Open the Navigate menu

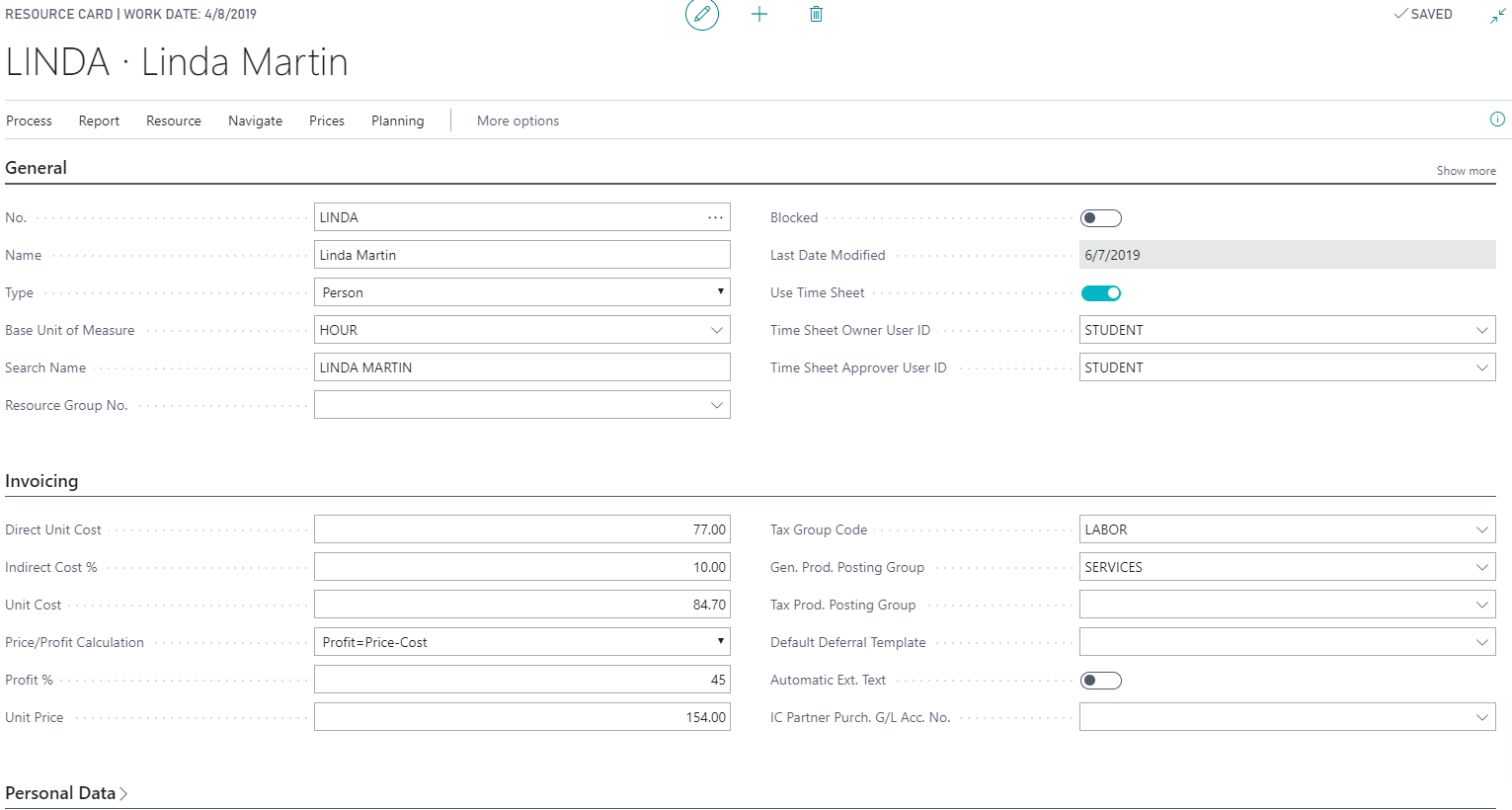click(255, 121)
